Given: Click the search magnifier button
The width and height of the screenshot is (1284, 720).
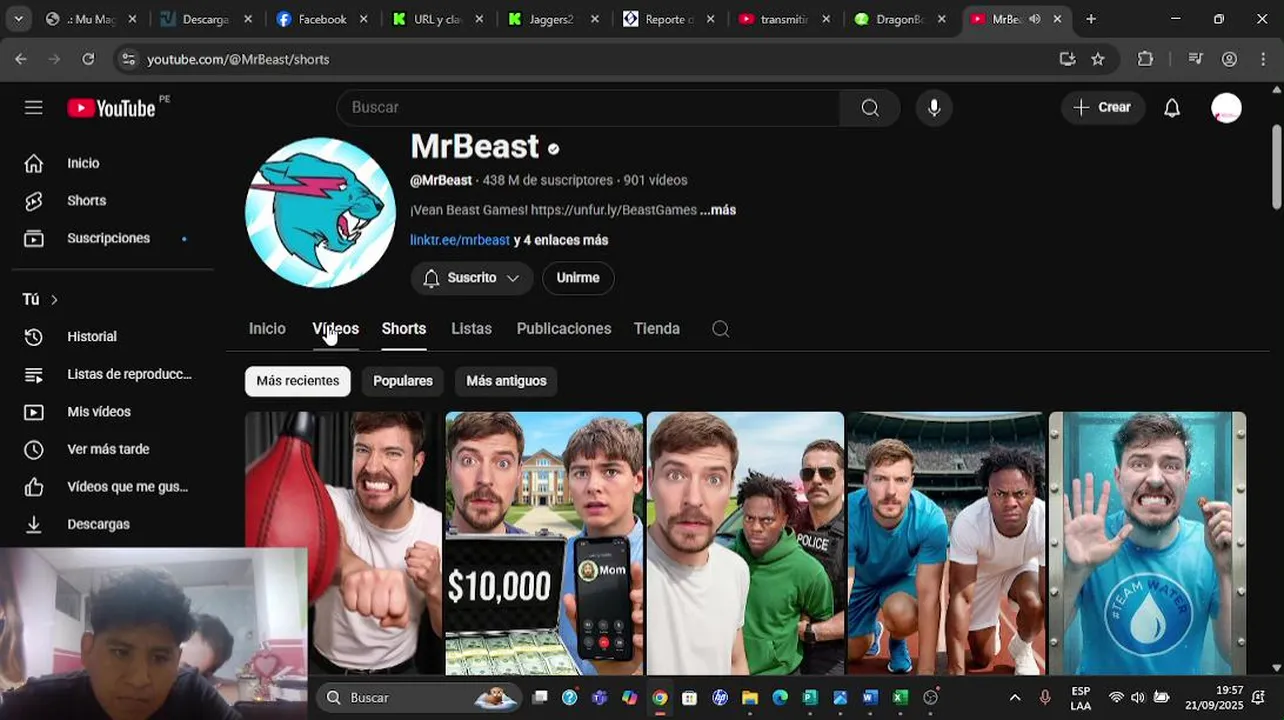Looking at the screenshot, I should pyautogui.click(x=870, y=107).
